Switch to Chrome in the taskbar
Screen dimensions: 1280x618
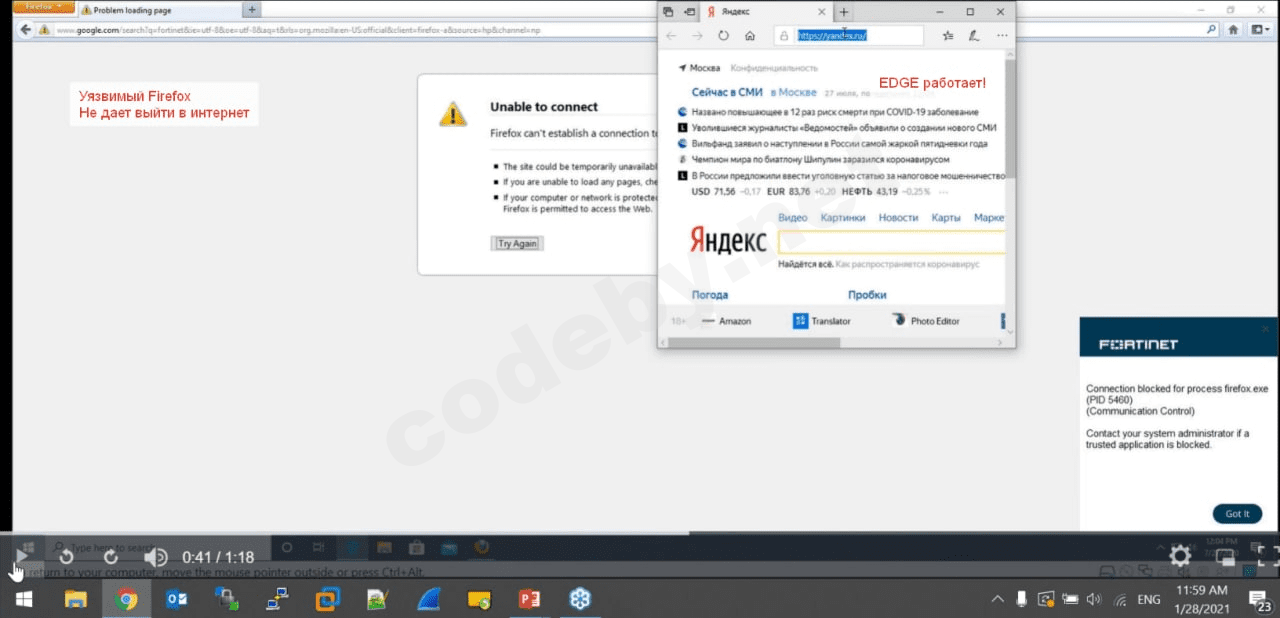126,600
